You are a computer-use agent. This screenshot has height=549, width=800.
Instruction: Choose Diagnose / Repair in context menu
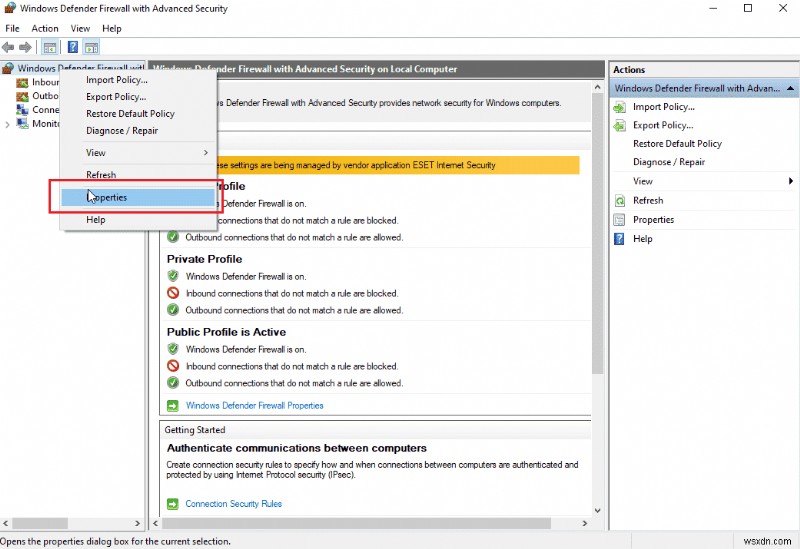click(138, 131)
